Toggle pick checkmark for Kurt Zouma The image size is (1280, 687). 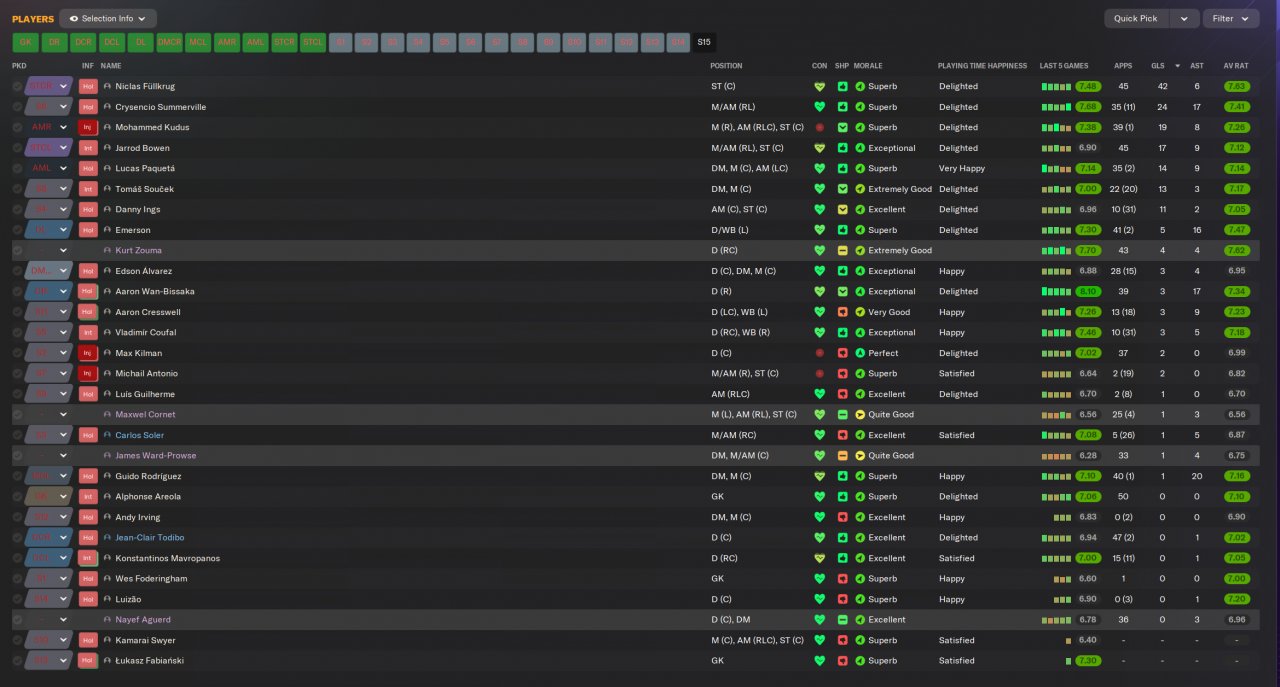click(17, 250)
